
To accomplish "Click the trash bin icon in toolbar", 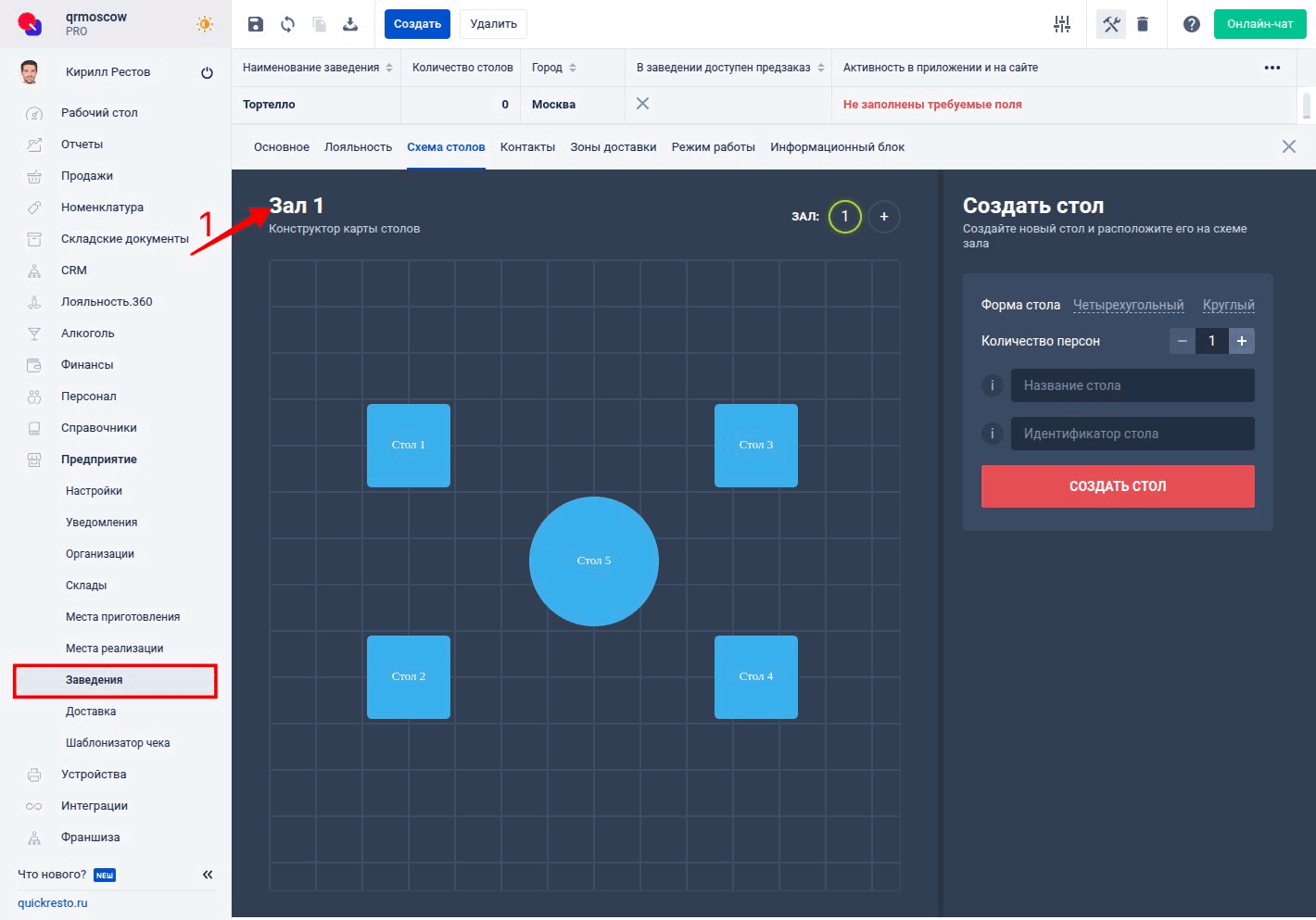I will (1143, 24).
